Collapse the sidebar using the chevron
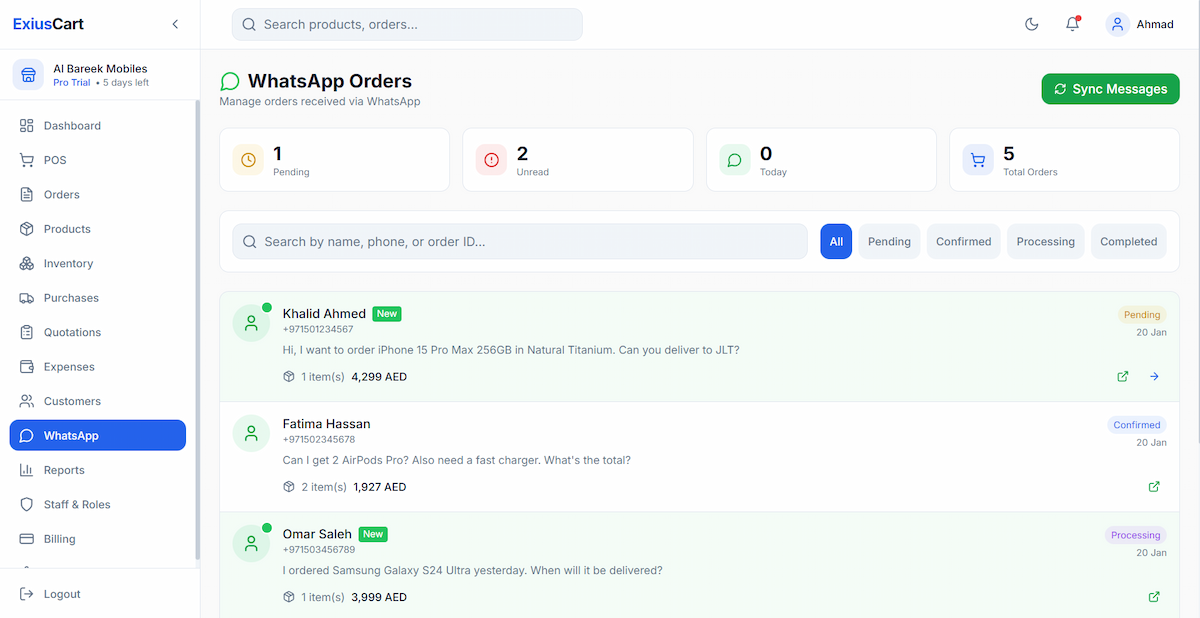The image size is (1200, 618). [176, 24]
